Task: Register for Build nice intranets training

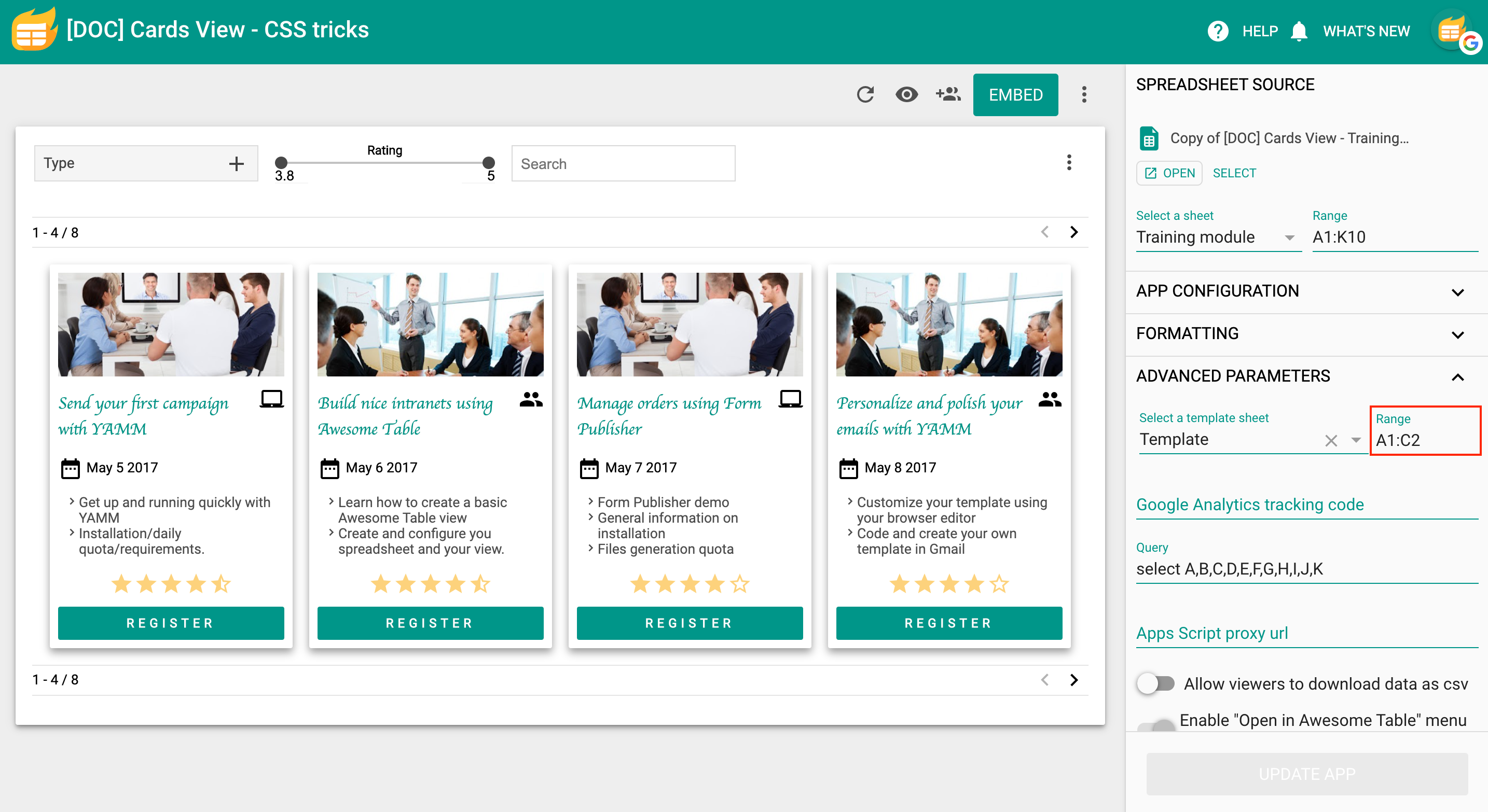Action: [430, 623]
